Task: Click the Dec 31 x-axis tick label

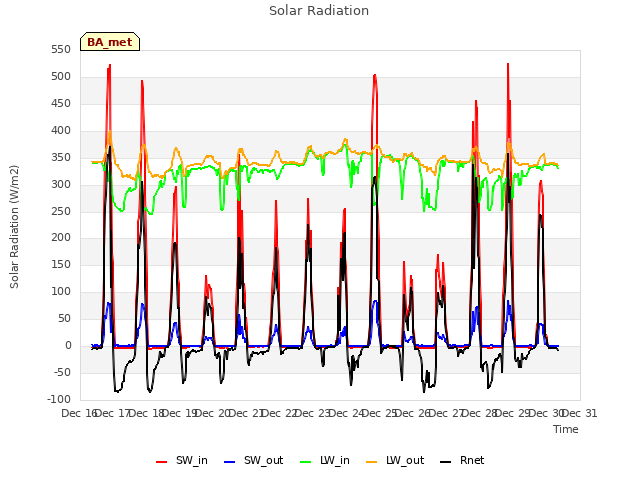Action: (580, 413)
